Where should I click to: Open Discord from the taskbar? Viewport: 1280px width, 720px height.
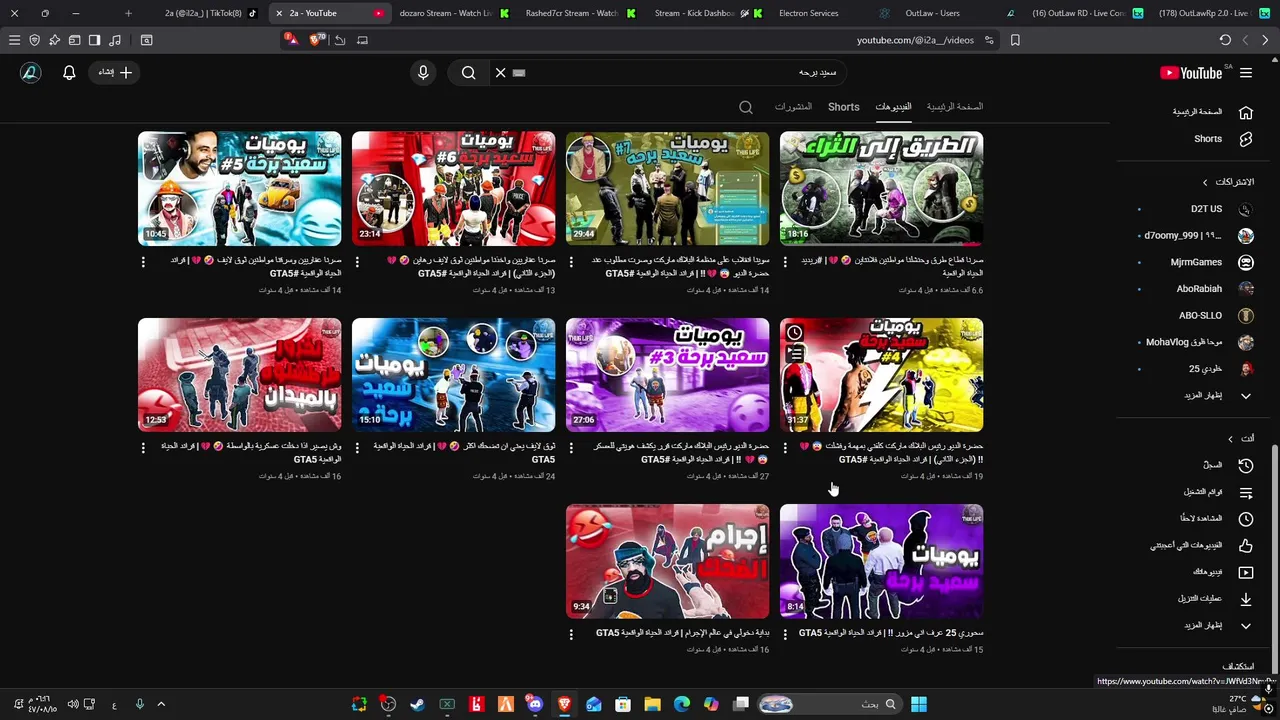pos(535,705)
